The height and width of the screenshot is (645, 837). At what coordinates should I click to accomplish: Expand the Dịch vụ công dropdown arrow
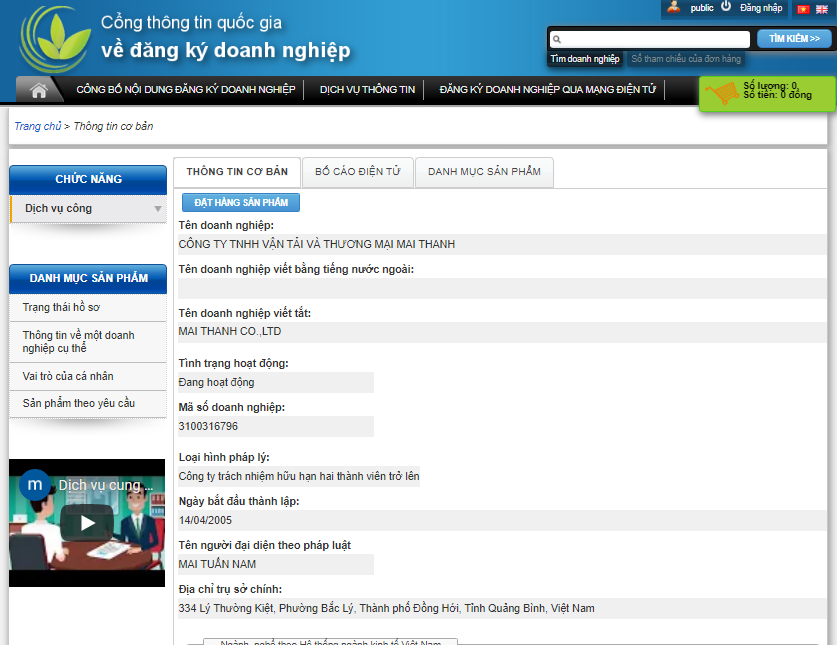[157, 209]
